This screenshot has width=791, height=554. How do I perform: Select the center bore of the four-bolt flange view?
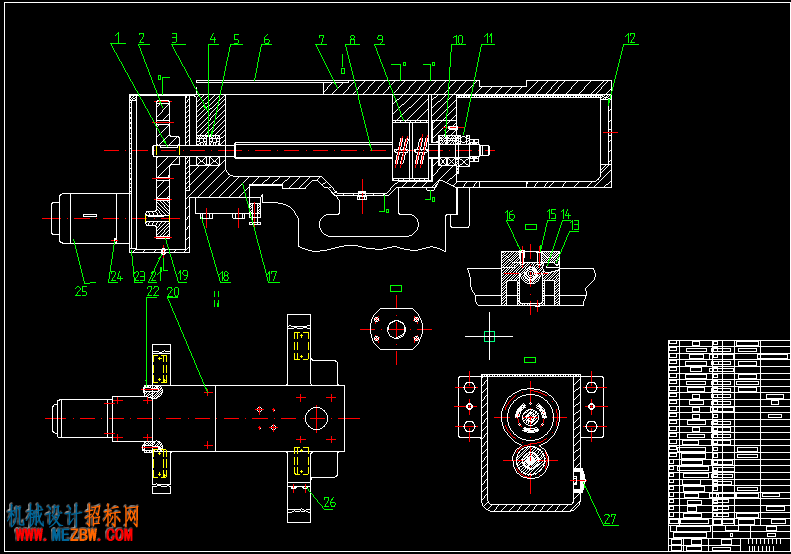click(x=397, y=329)
